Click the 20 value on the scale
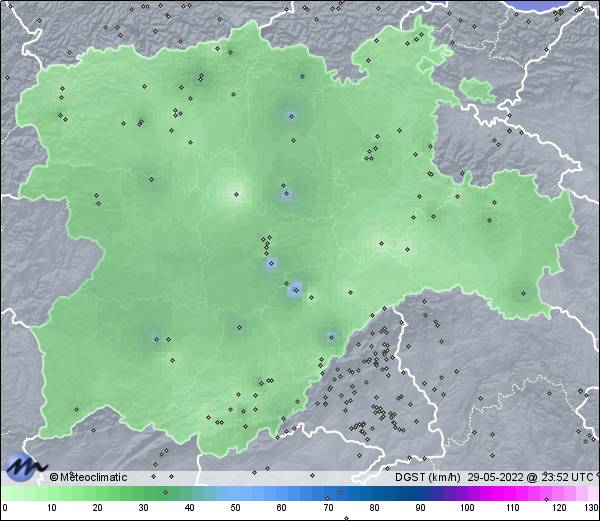 98,508
